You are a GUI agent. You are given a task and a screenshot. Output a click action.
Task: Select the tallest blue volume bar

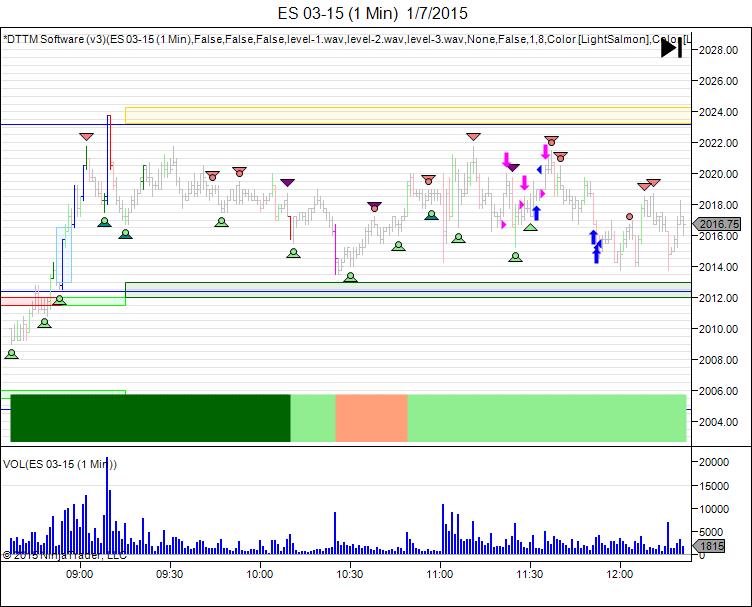pos(107,506)
